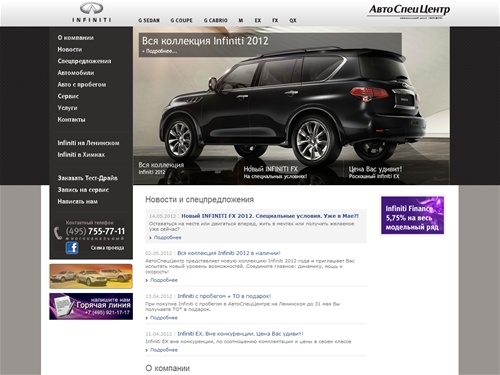Click 'О компании' heading below the news
This screenshot has height=375, width=500.
point(168,368)
